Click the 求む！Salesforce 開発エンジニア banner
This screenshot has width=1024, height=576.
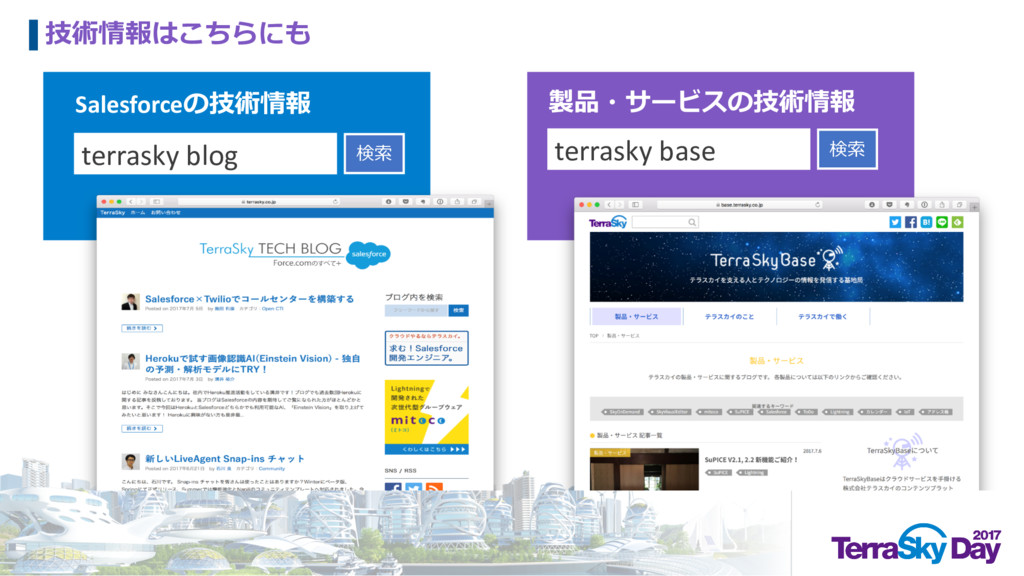pyautogui.click(x=426, y=348)
